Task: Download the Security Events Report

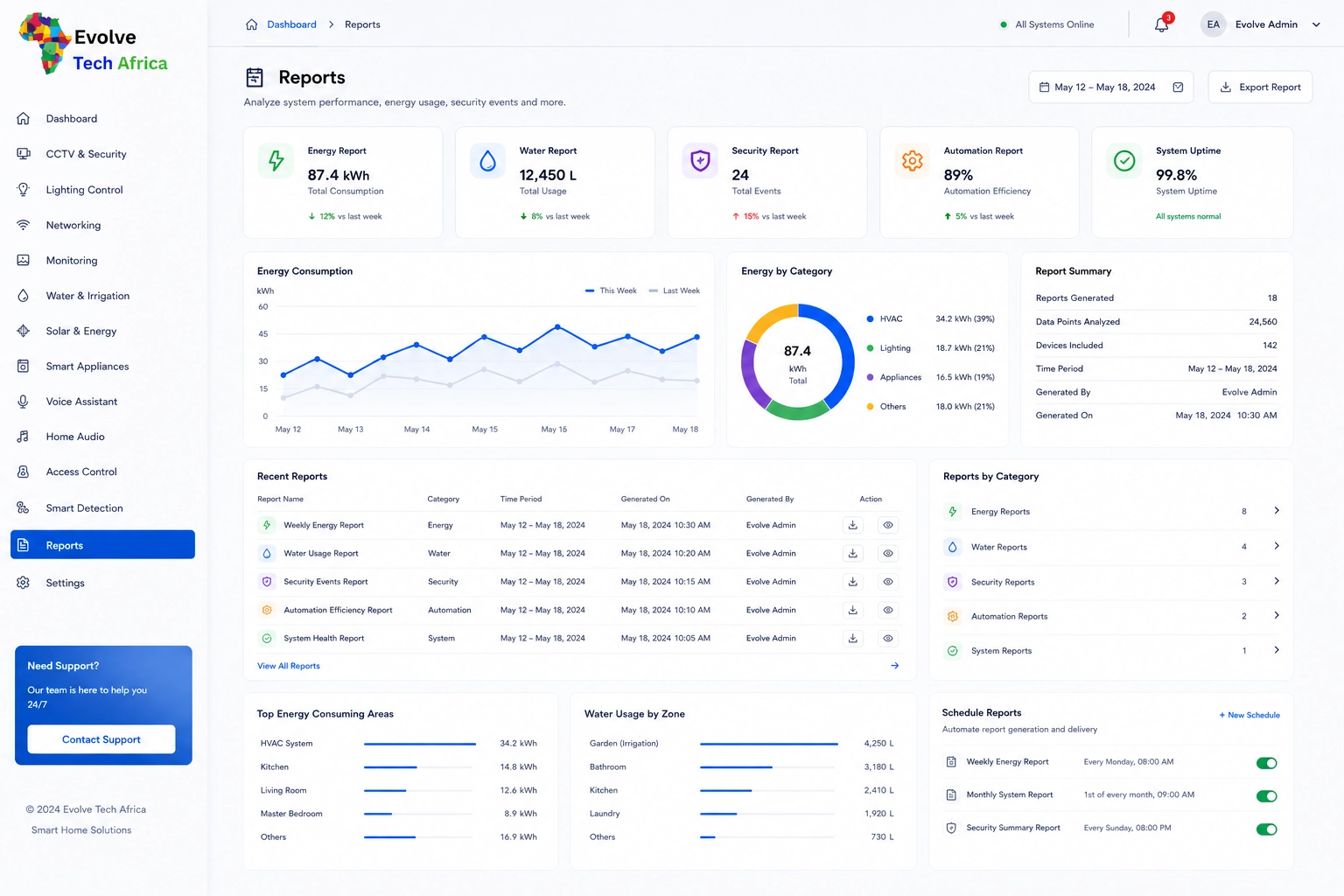Action: (x=853, y=582)
